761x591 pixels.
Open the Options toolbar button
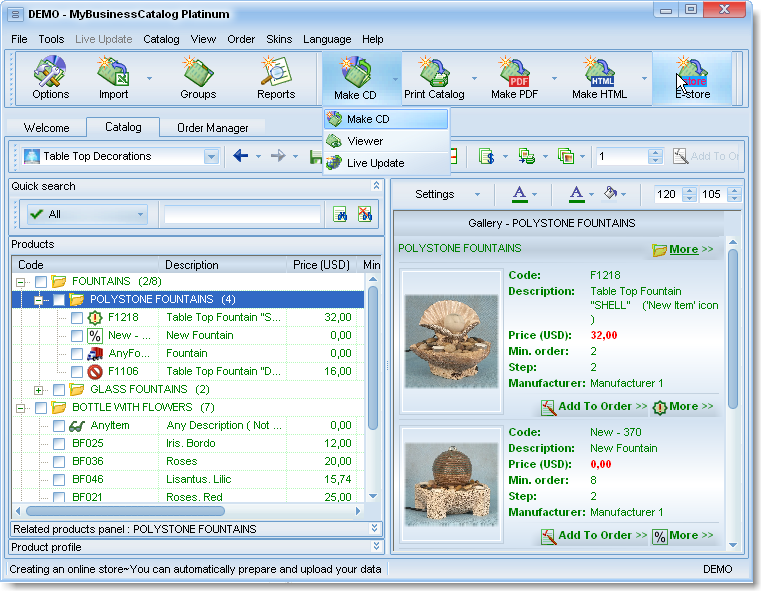click(x=50, y=78)
